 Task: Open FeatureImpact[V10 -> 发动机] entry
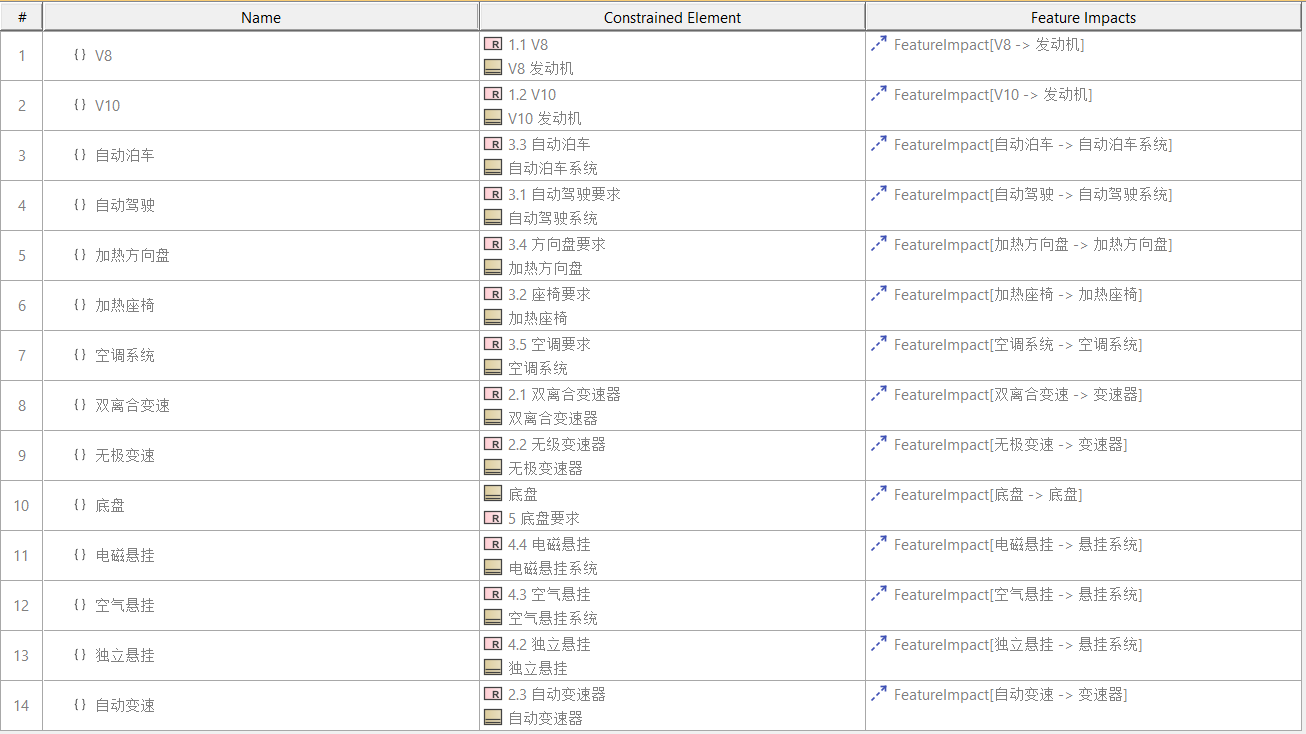(992, 95)
